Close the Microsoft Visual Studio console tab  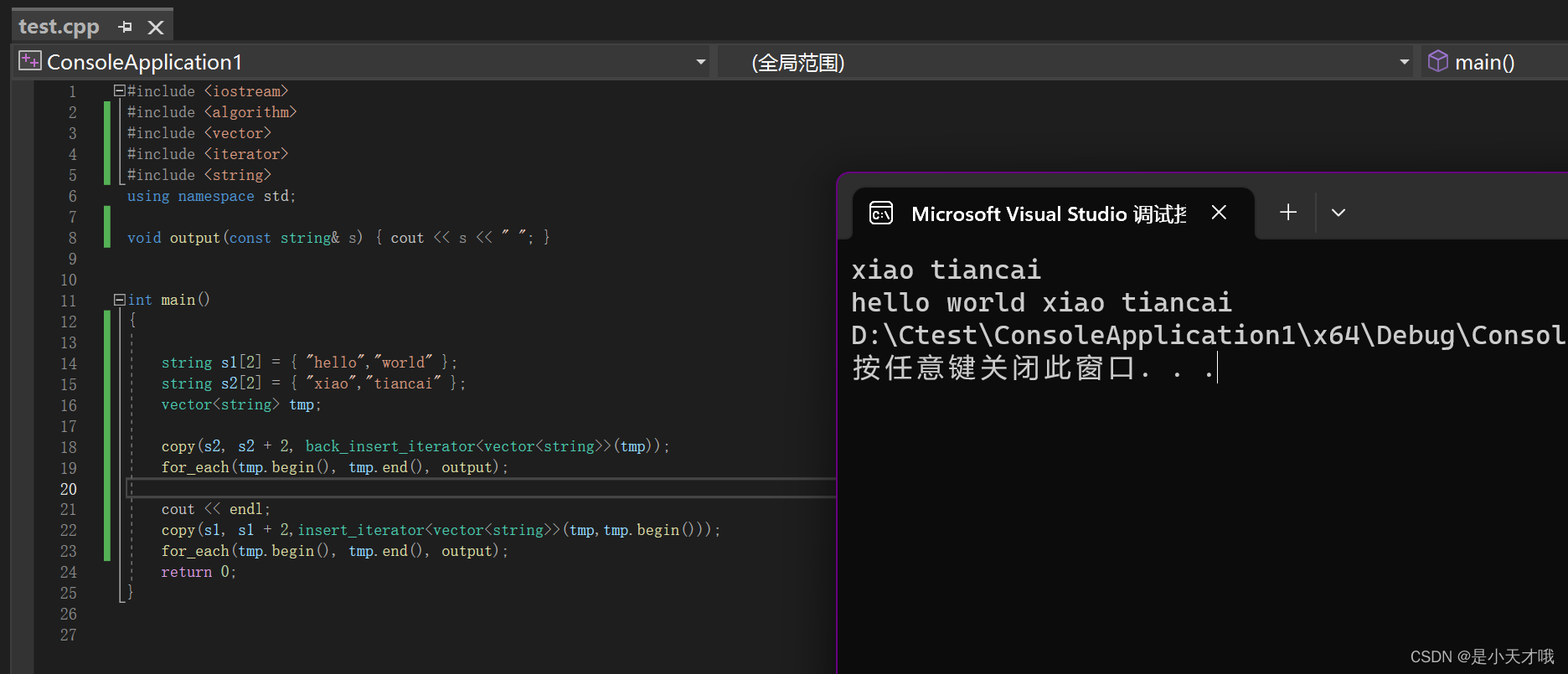1219,213
